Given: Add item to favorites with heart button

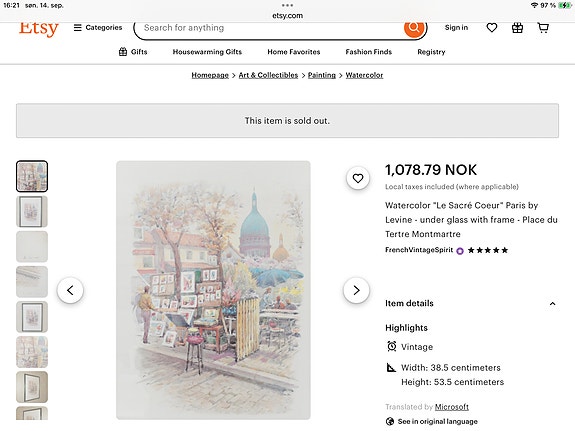Looking at the screenshot, I should point(358,178).
